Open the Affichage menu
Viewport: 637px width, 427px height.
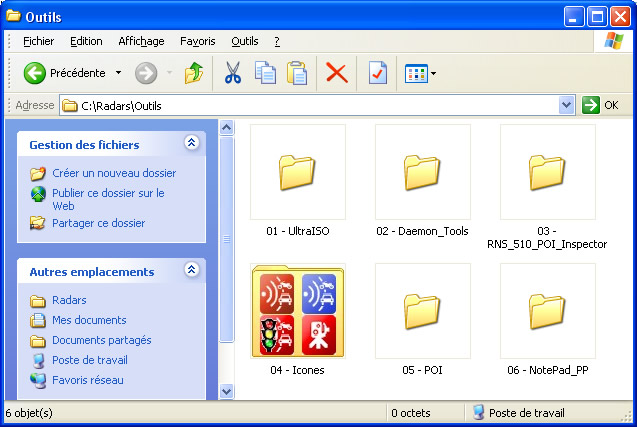coord(141,41)
